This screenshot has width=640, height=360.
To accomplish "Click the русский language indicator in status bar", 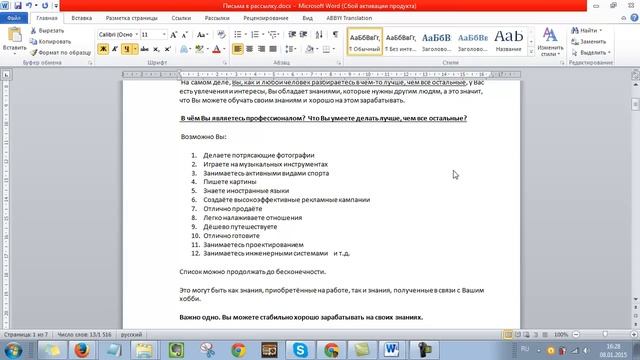I will pos(131,335).
